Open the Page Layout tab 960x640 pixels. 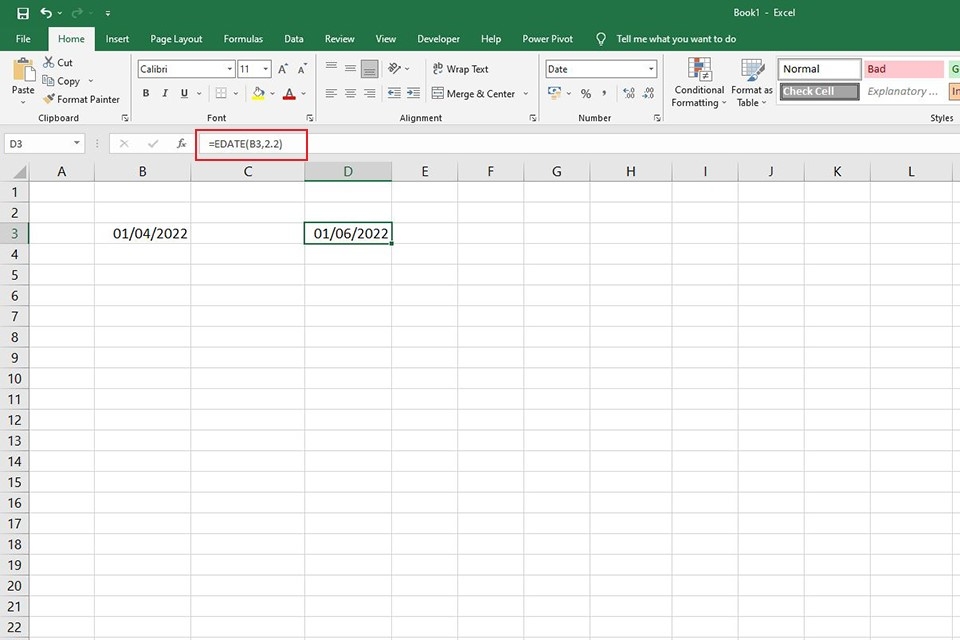[176, 39]
